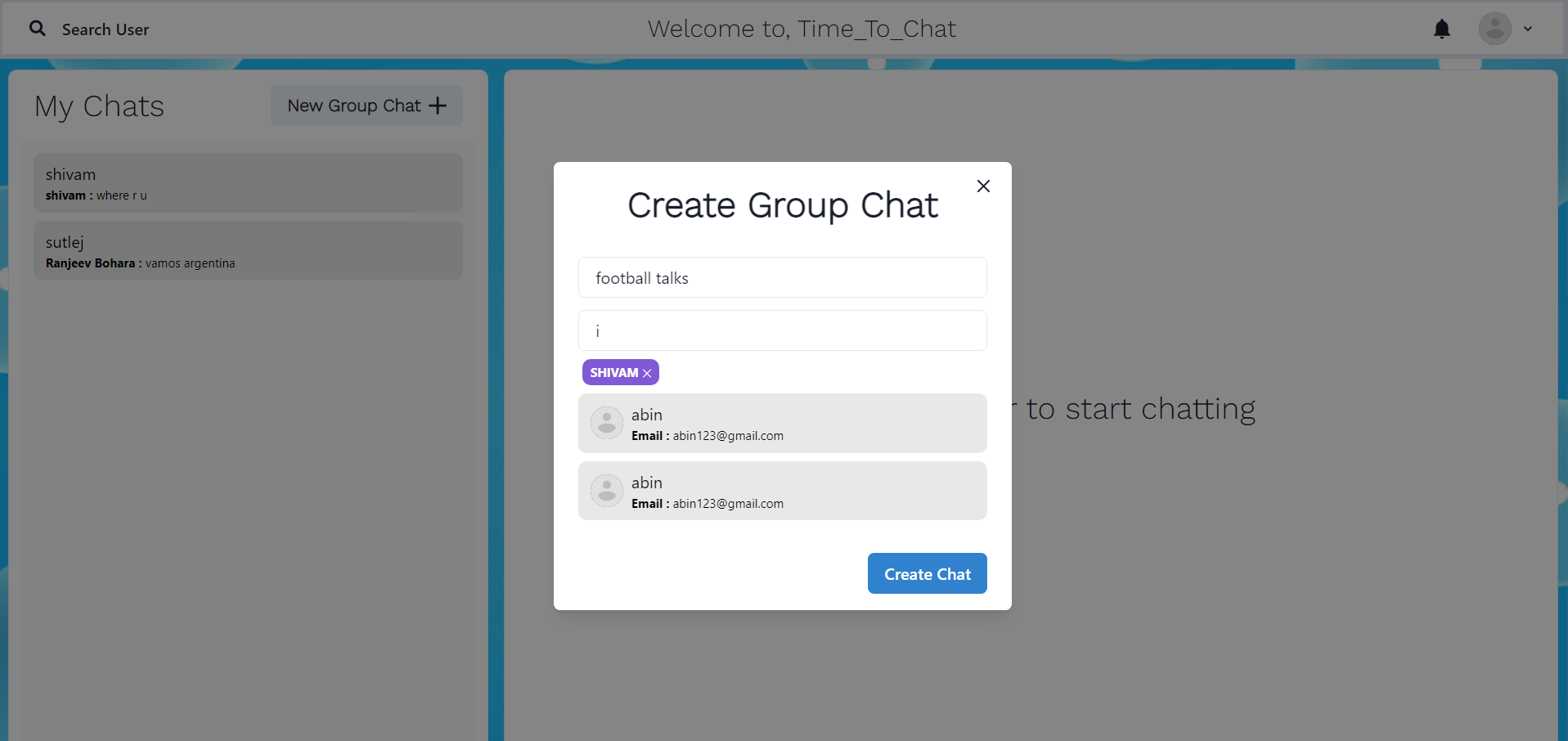Click the notification bell icon
Screen dimensions: 1568x741
coord(1442,29)
